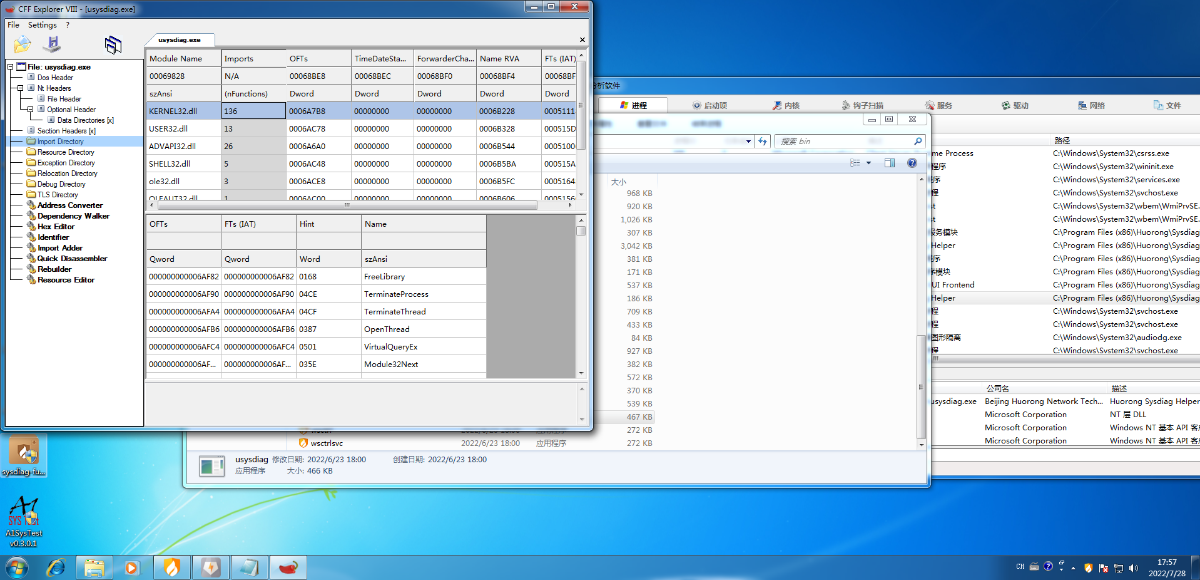This screenshot has width=1200, height=580.
Task: Click the Address Converter tool icon
Action: point(30,205)
